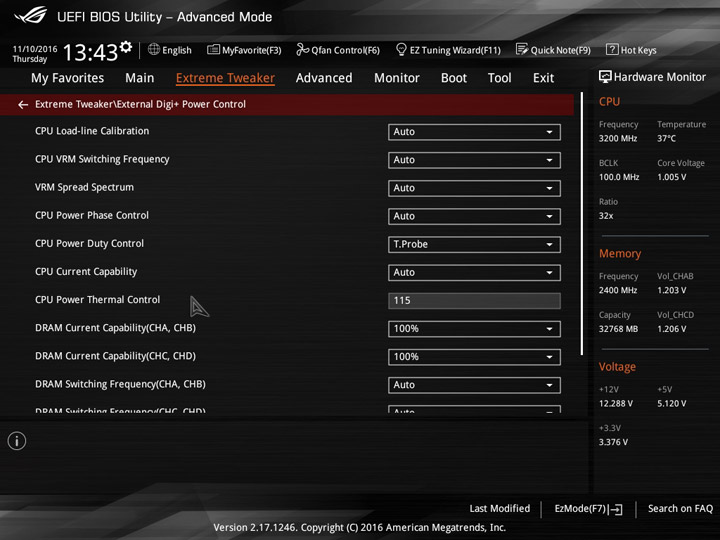Select the CPU VRM Switching Frequency label
The image size is (720, 540).
point(102,159)
